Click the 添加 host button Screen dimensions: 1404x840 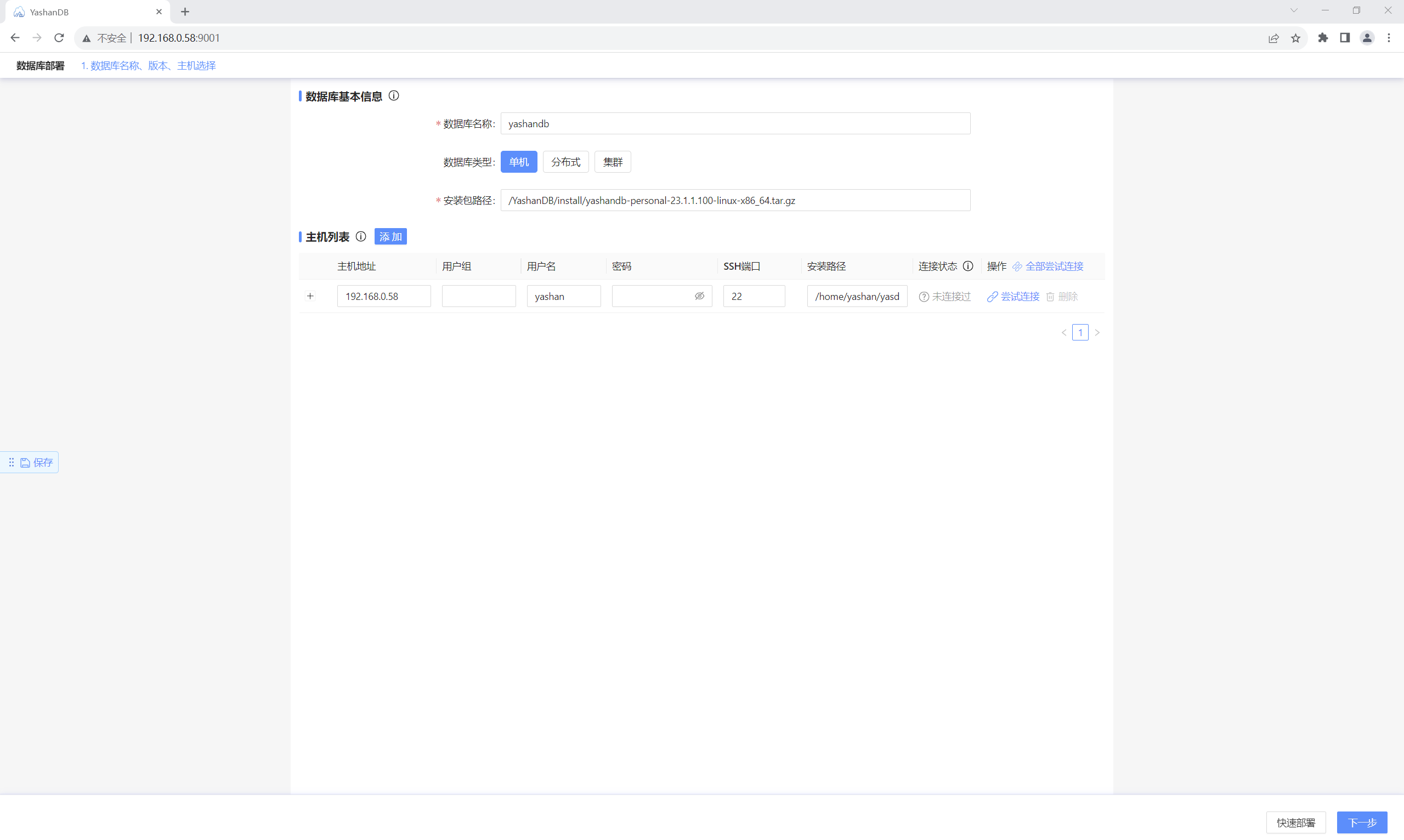click(390, 237)
